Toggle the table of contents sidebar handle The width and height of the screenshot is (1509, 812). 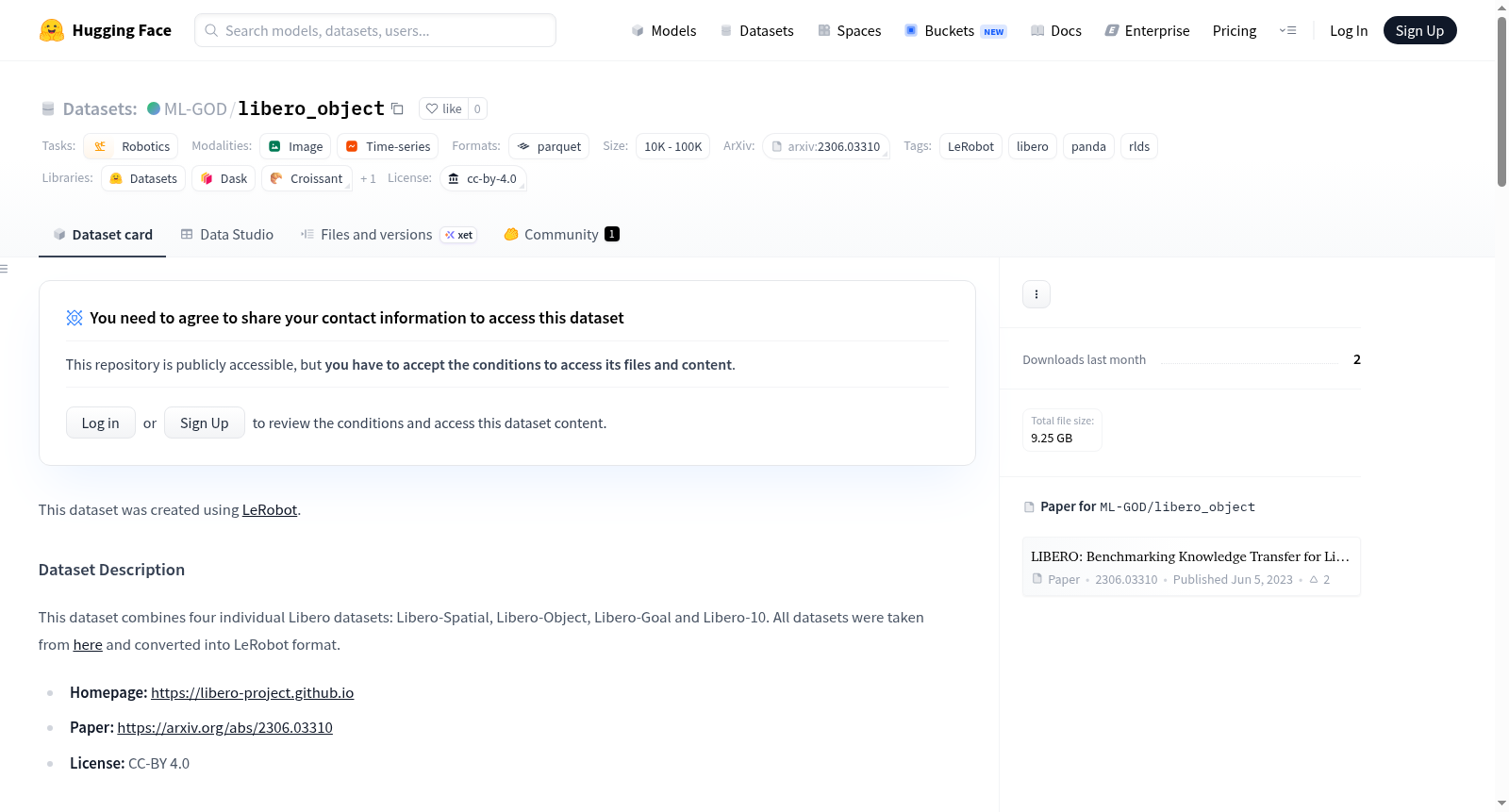tap(5, 269)
